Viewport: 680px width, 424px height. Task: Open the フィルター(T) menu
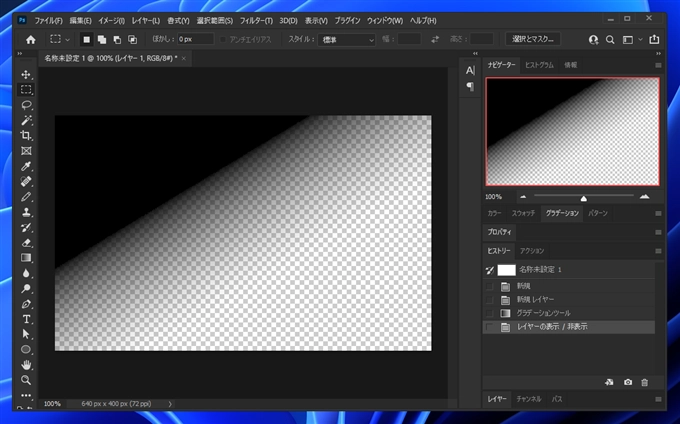click(254, 20)
